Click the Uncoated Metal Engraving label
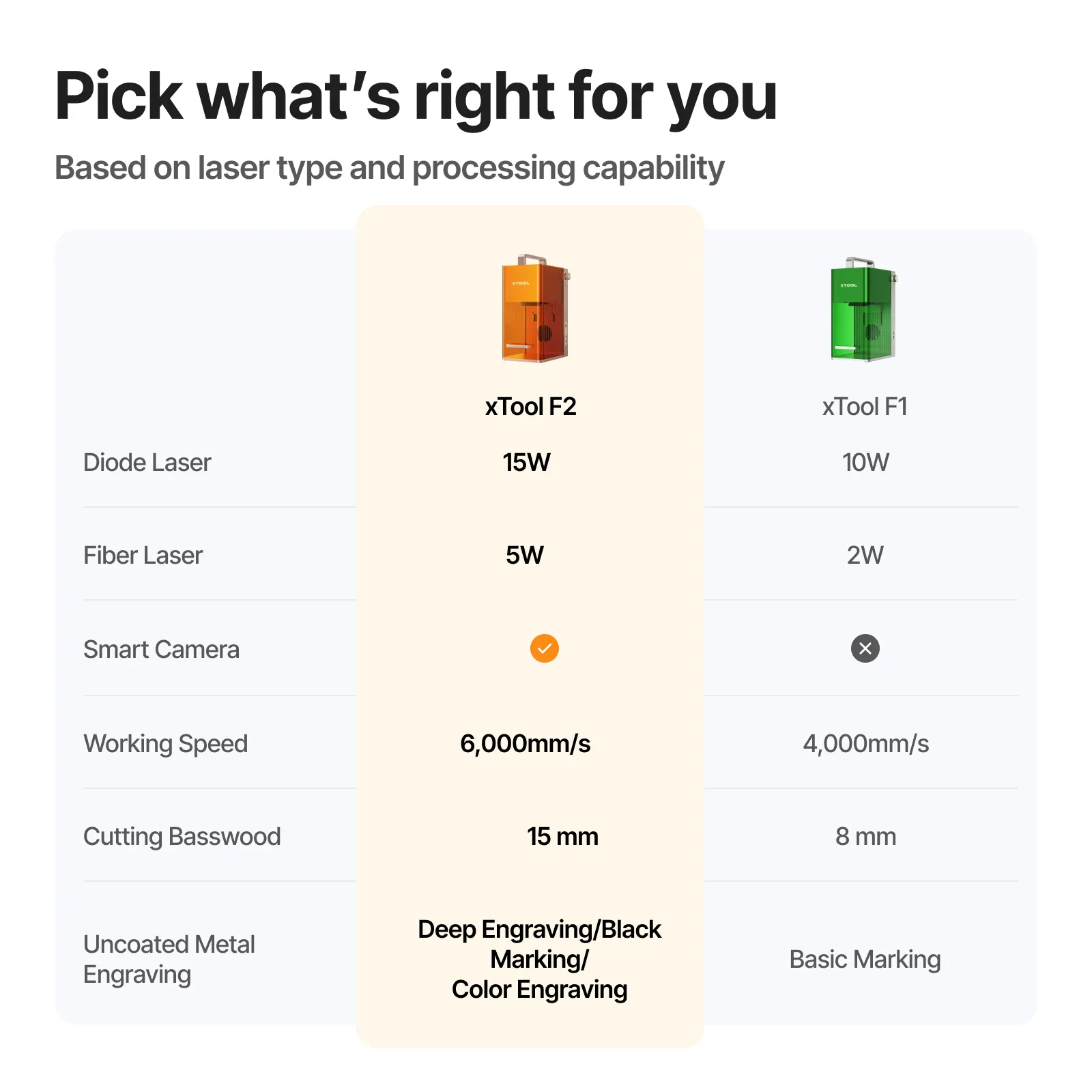 click(x=169, y=959)
